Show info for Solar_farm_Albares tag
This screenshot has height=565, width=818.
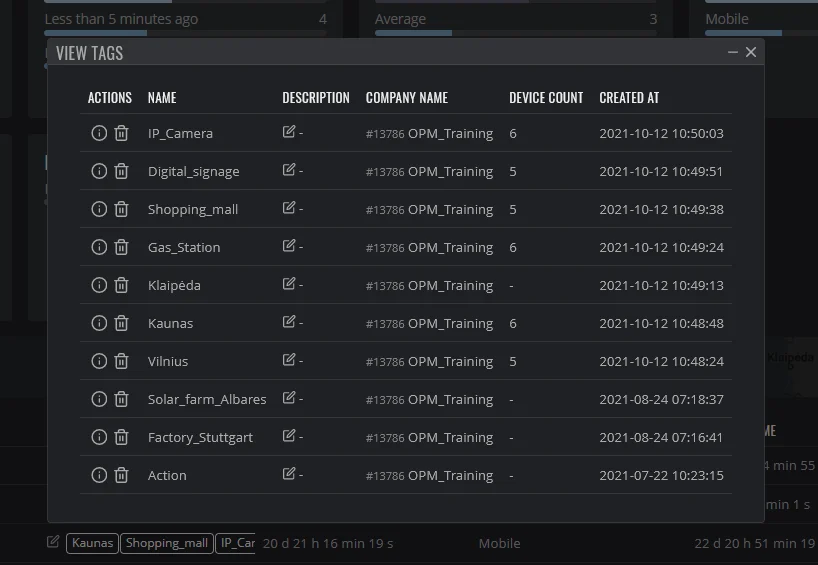tap(99, 399)
